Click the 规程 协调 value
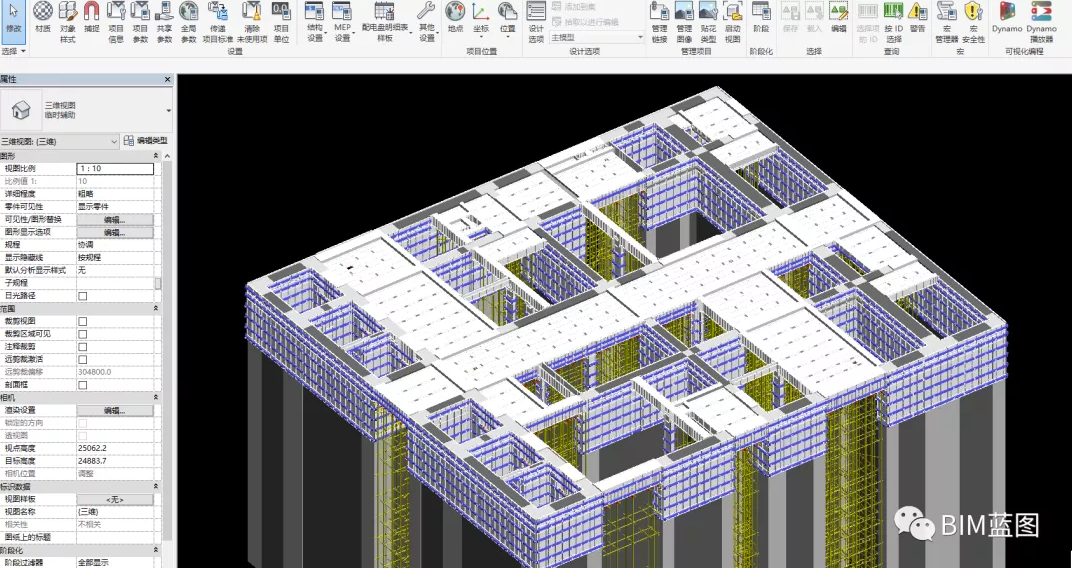This screenshot has height=568, width=1072. coord(115,245)
